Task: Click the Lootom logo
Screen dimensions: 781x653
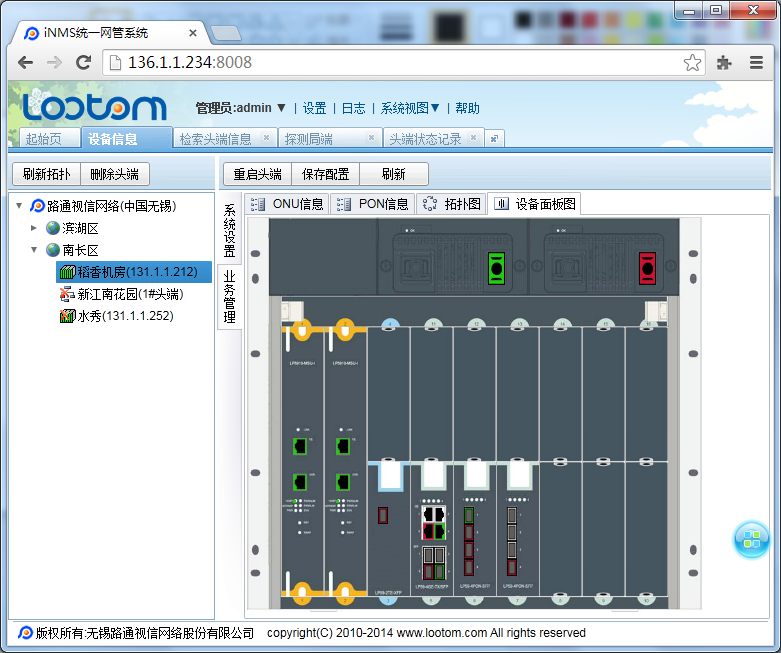Action: pyautogui.click(x=94, y=106)
